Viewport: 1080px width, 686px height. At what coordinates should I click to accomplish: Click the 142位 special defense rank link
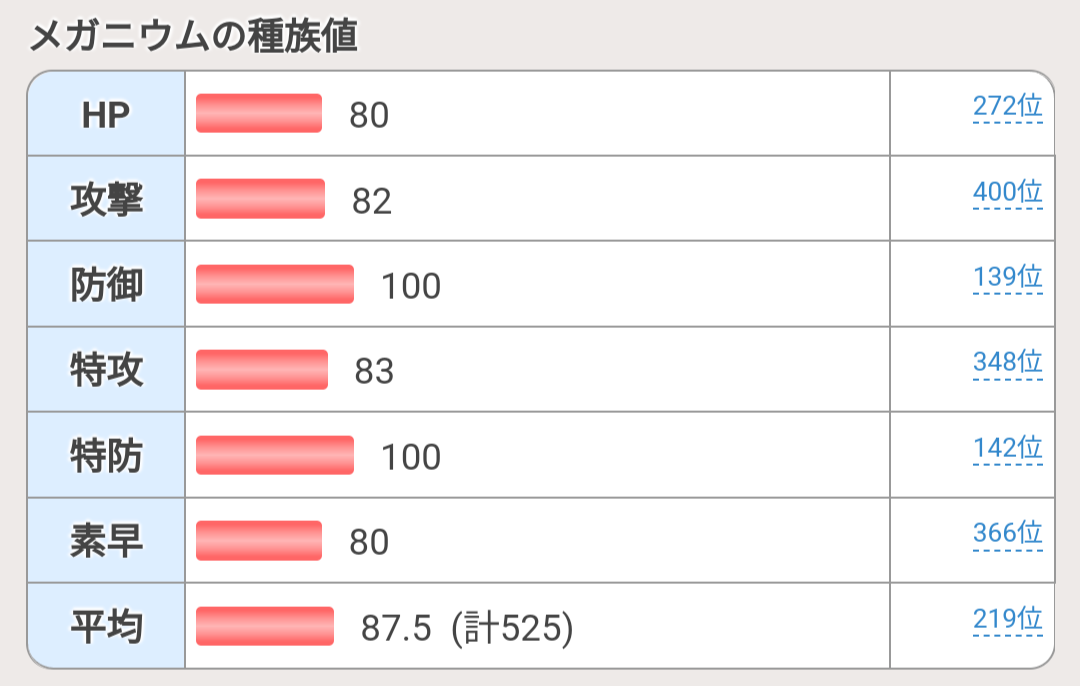[x=1007, y=448]
